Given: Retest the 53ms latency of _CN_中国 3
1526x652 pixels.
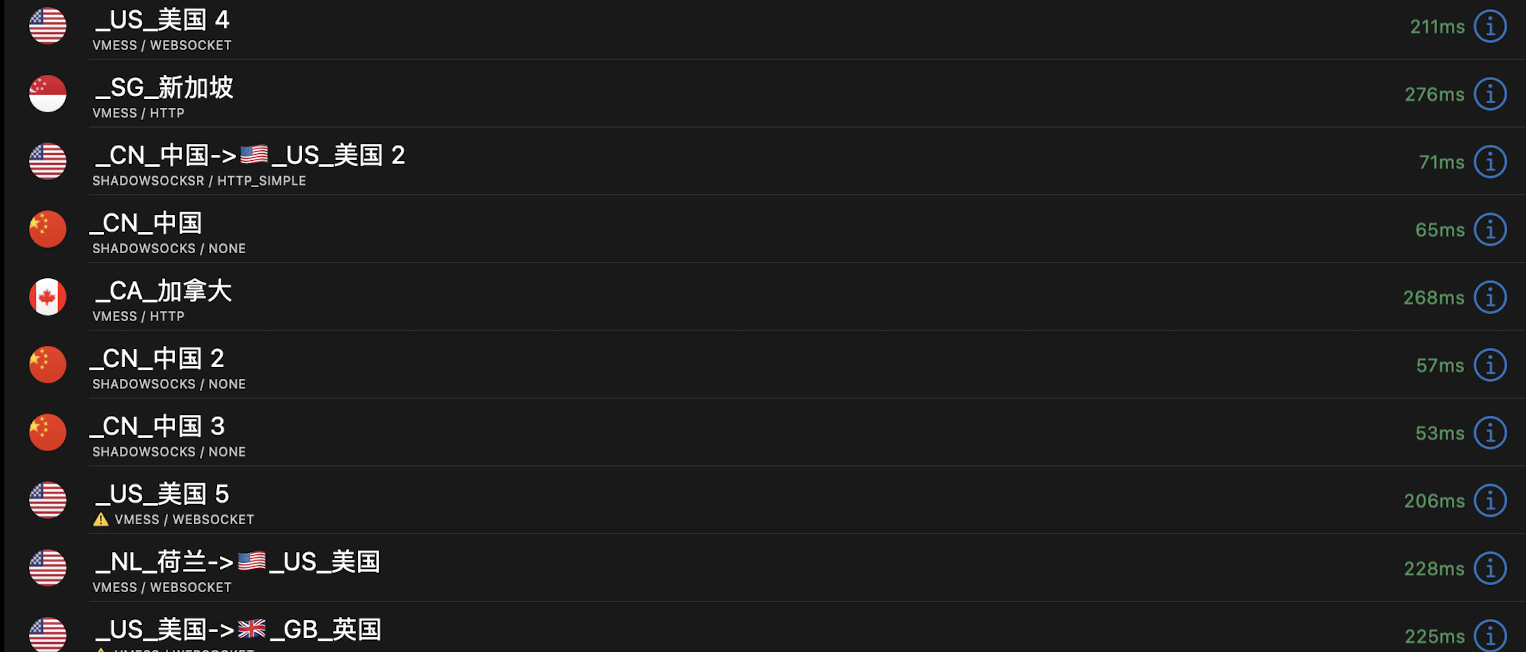Looking at the screenshot, I should pyautogui.click(x=1440, y=433).
